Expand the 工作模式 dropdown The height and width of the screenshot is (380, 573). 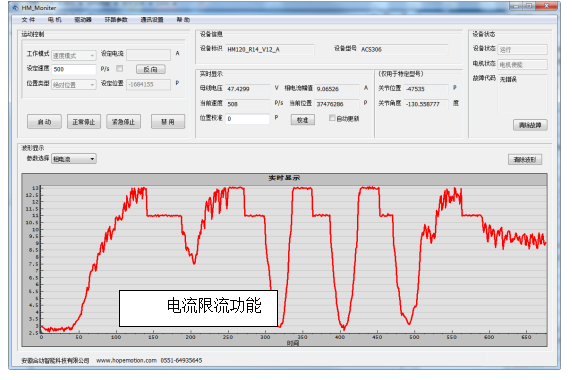coord(74,56)
